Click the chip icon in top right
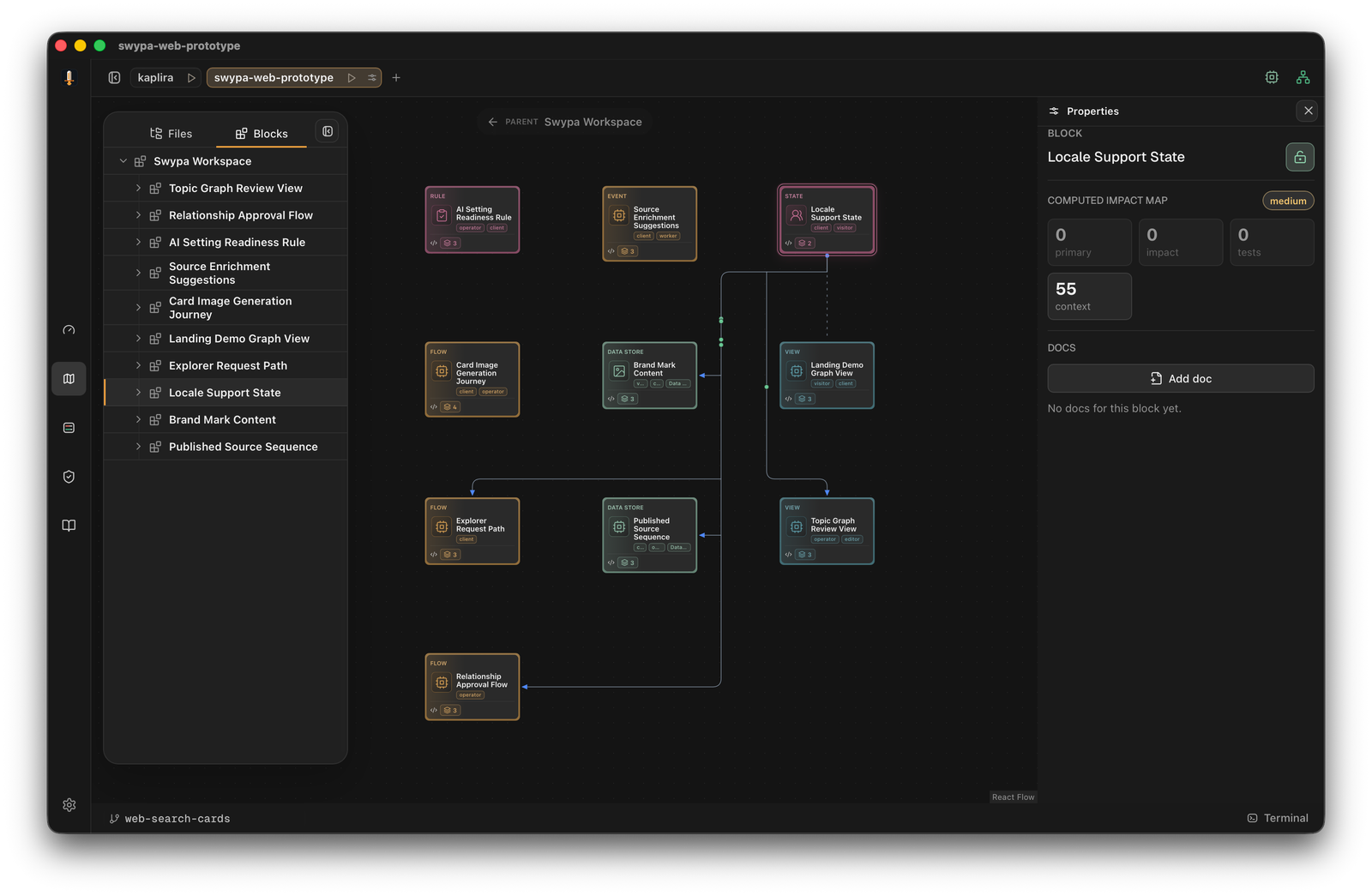 pyautogui.click(x=1272, y=77)
